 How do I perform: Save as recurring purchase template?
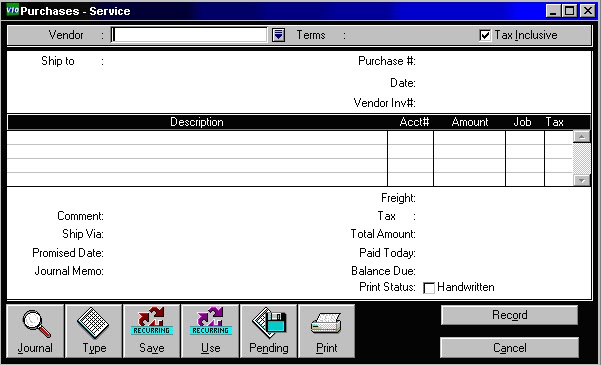click(152, 331)
